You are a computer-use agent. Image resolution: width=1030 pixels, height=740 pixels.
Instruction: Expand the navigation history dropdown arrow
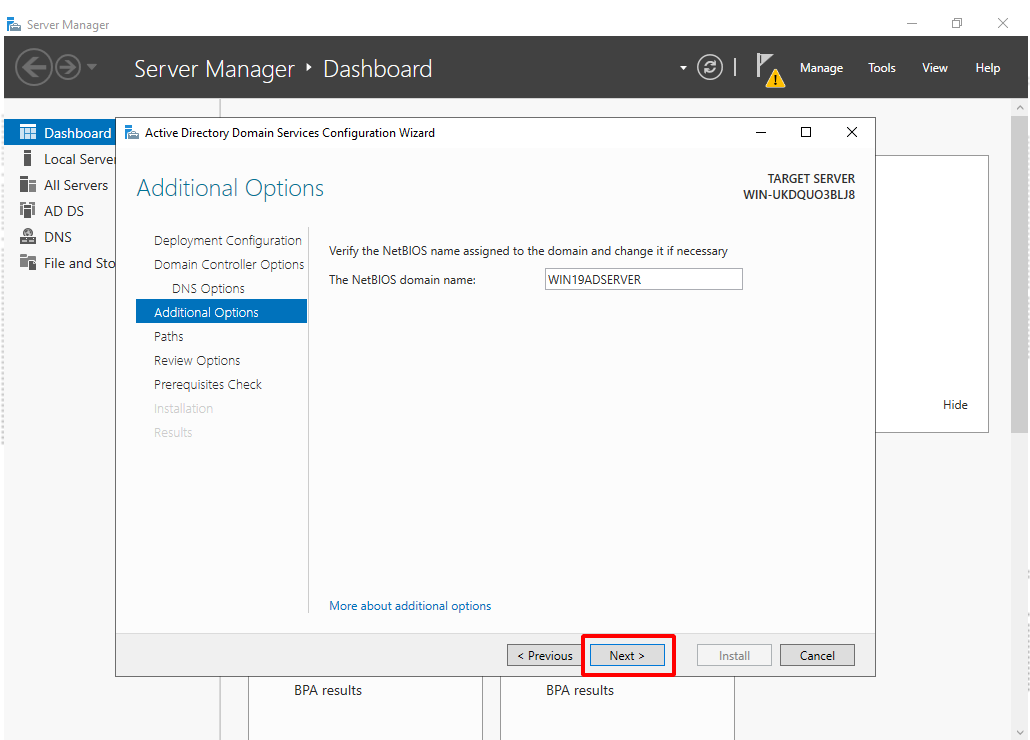point(92,68)
